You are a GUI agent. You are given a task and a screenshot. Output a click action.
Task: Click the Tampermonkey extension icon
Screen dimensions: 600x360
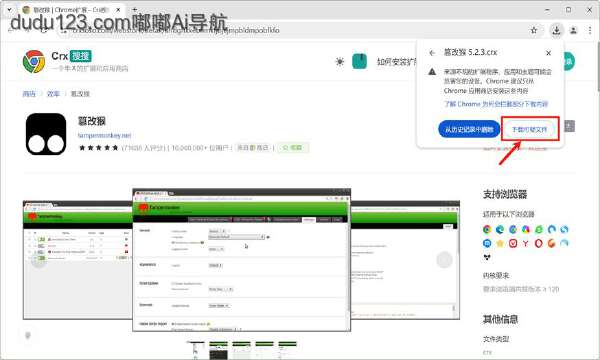click(46, 134)
